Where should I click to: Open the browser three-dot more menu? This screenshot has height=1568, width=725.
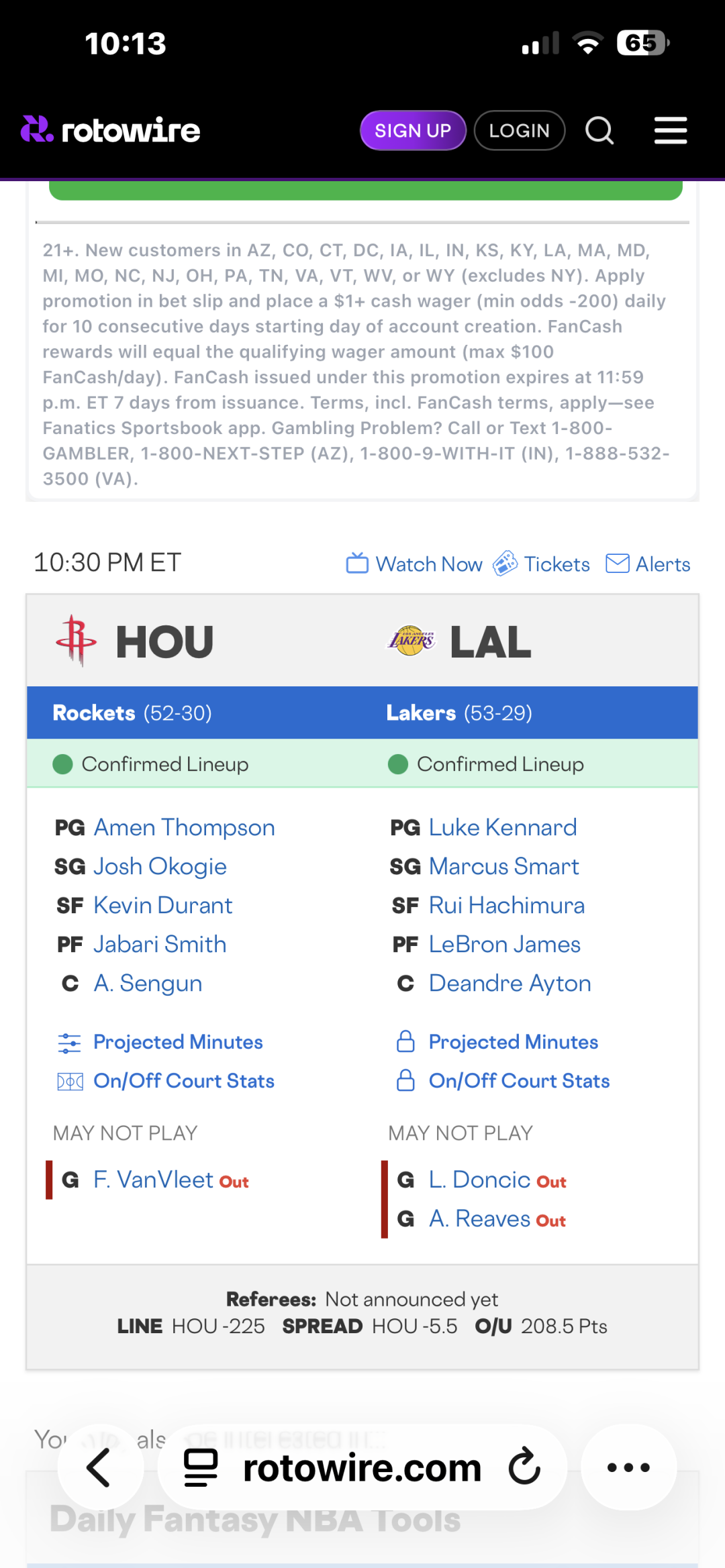tap(628, 1467)
